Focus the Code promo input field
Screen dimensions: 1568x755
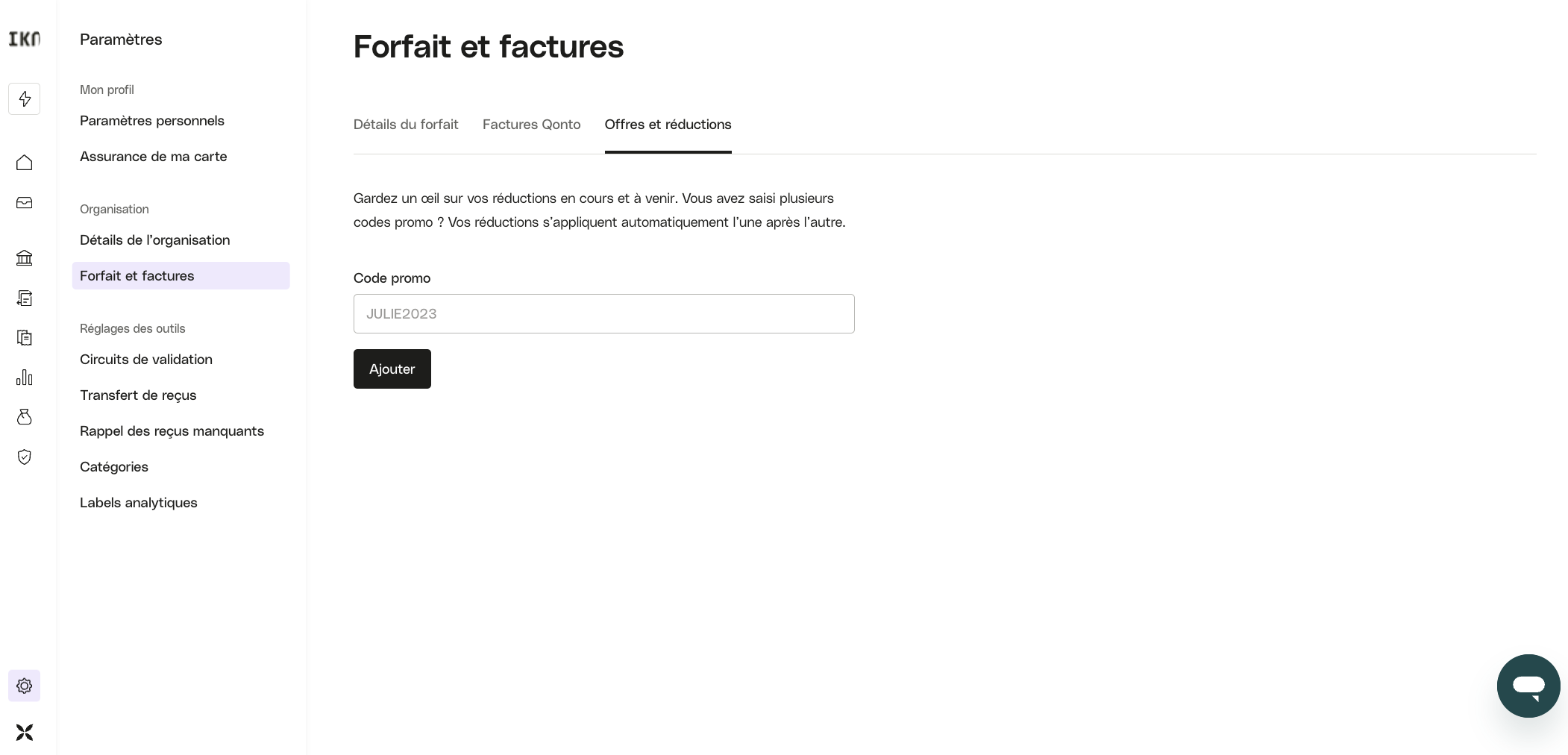[x=604, y=313]
